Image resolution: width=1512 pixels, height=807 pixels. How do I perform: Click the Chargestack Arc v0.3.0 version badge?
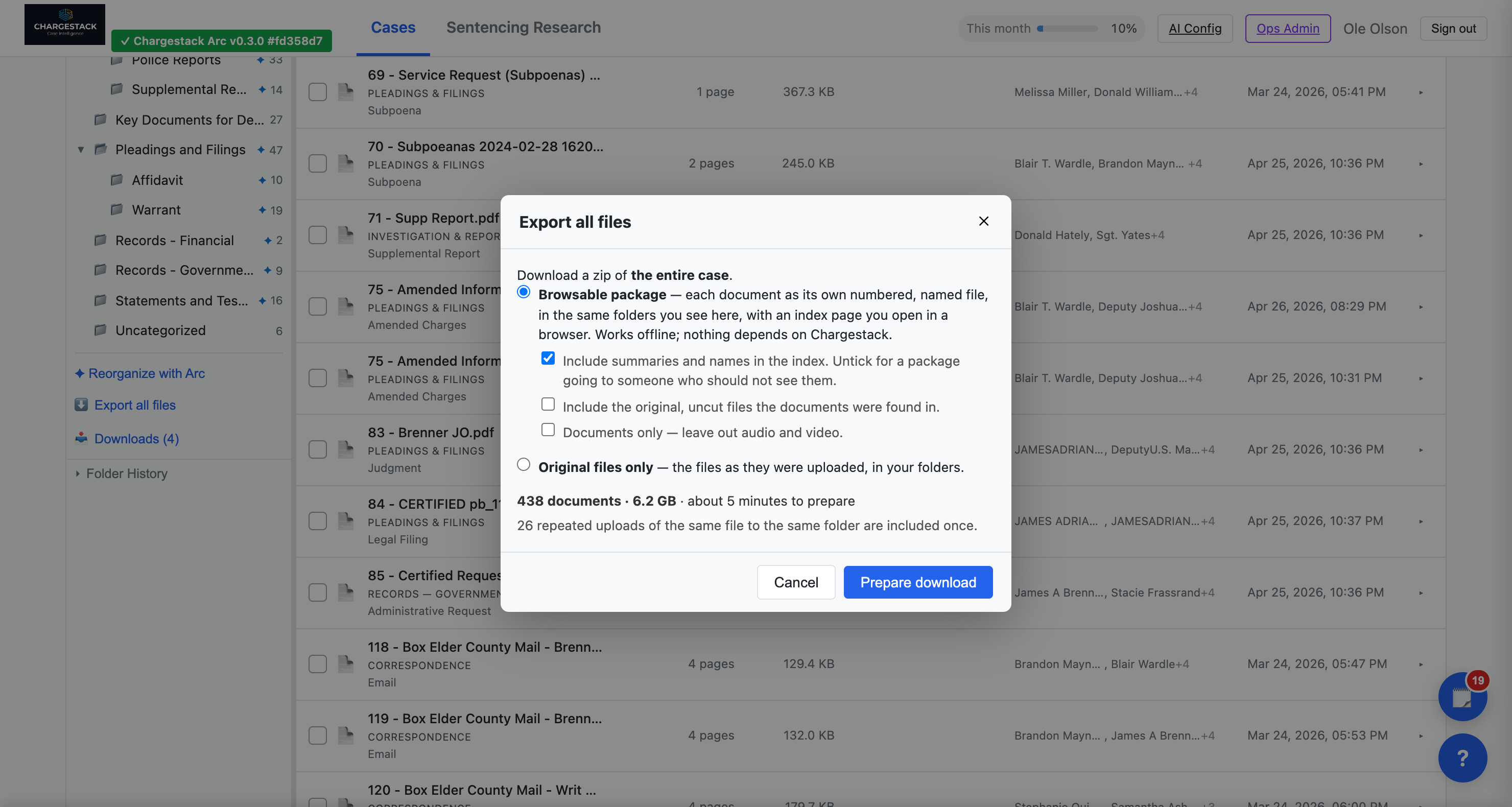point(221,40)
